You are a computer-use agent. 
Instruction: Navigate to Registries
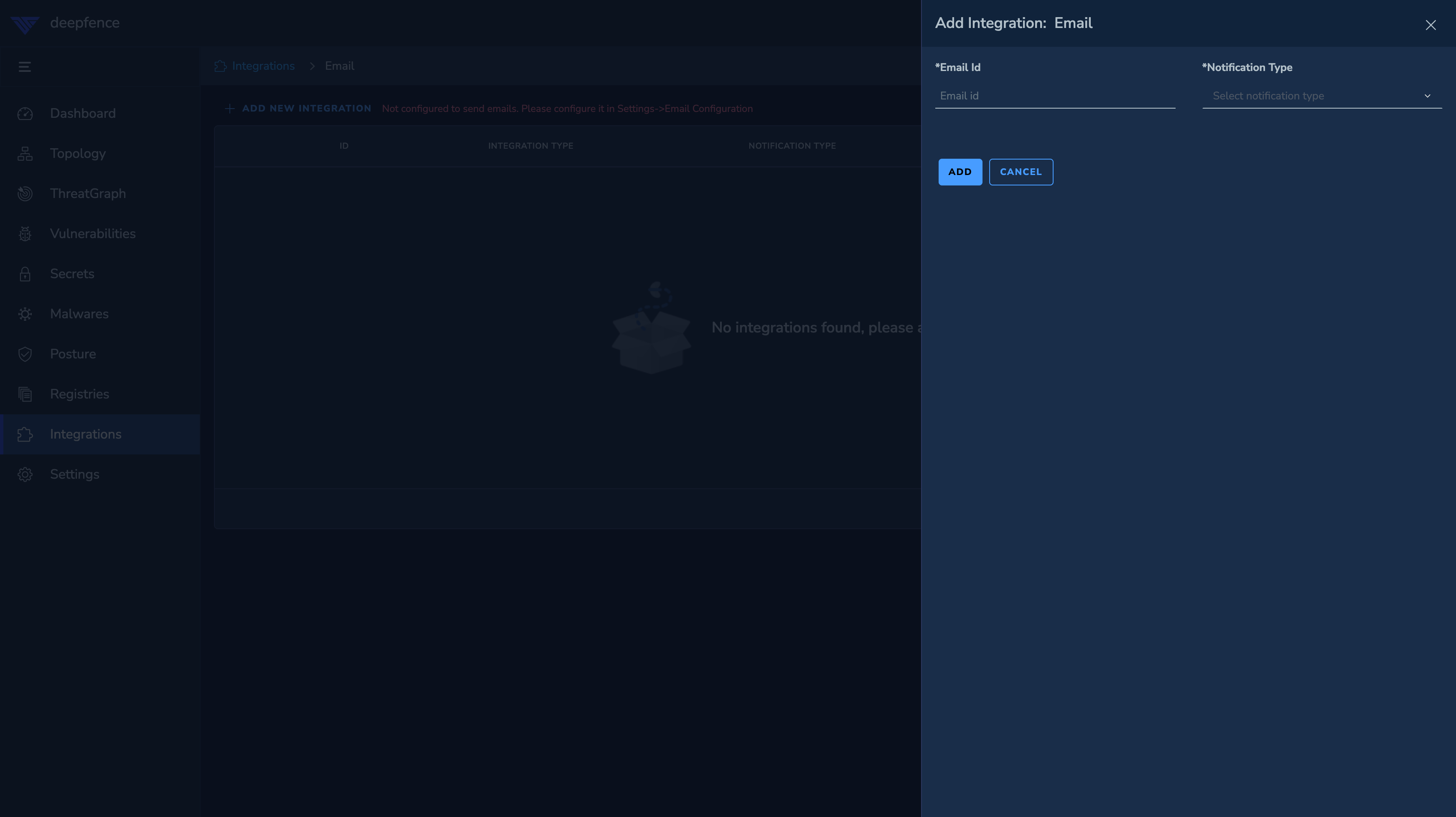(100, 394)
